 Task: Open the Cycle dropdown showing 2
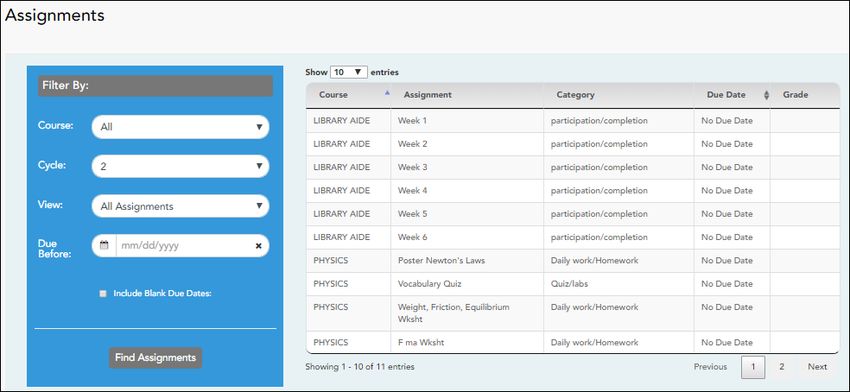coord(181,166)
